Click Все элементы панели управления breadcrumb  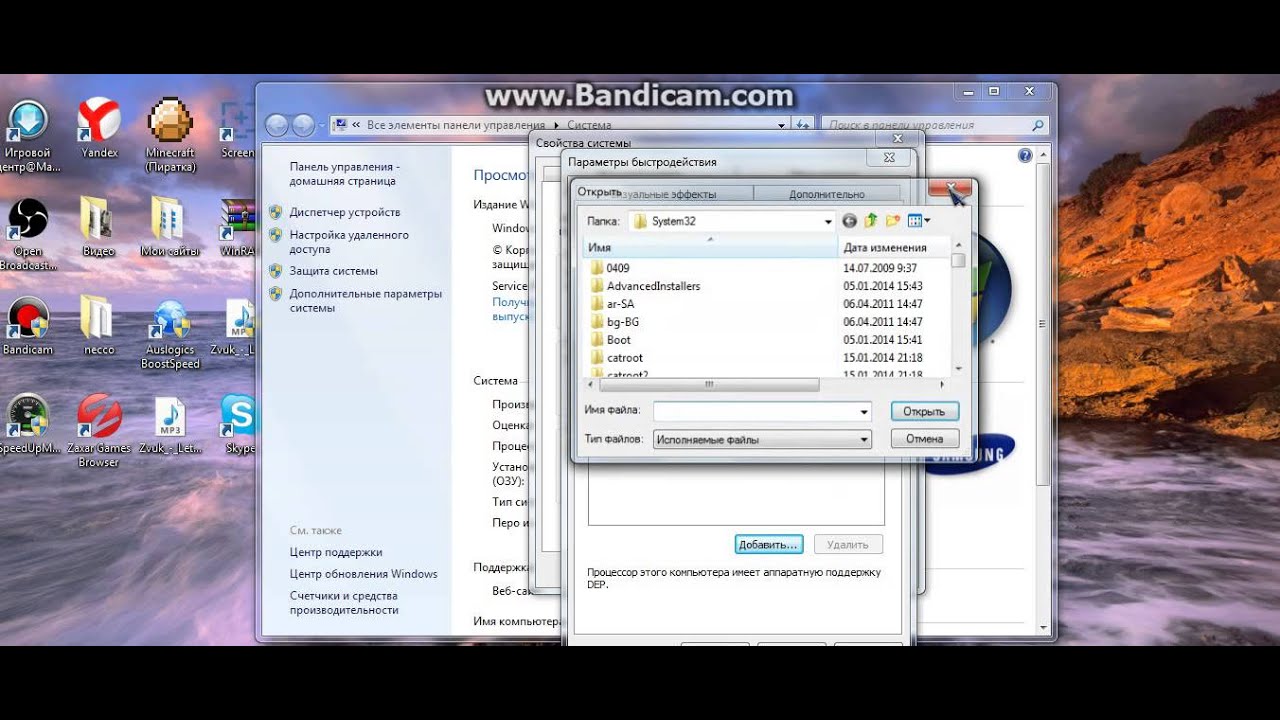point(456,125)
